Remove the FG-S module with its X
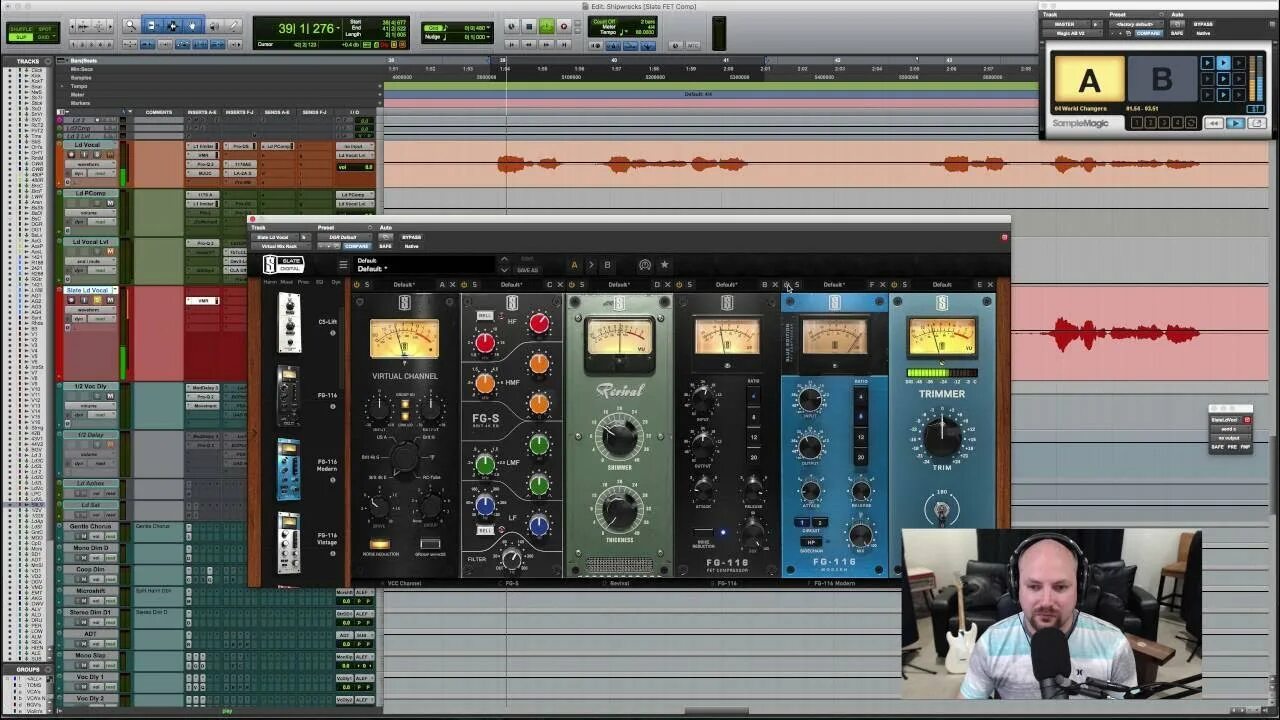 pos(559,285)
